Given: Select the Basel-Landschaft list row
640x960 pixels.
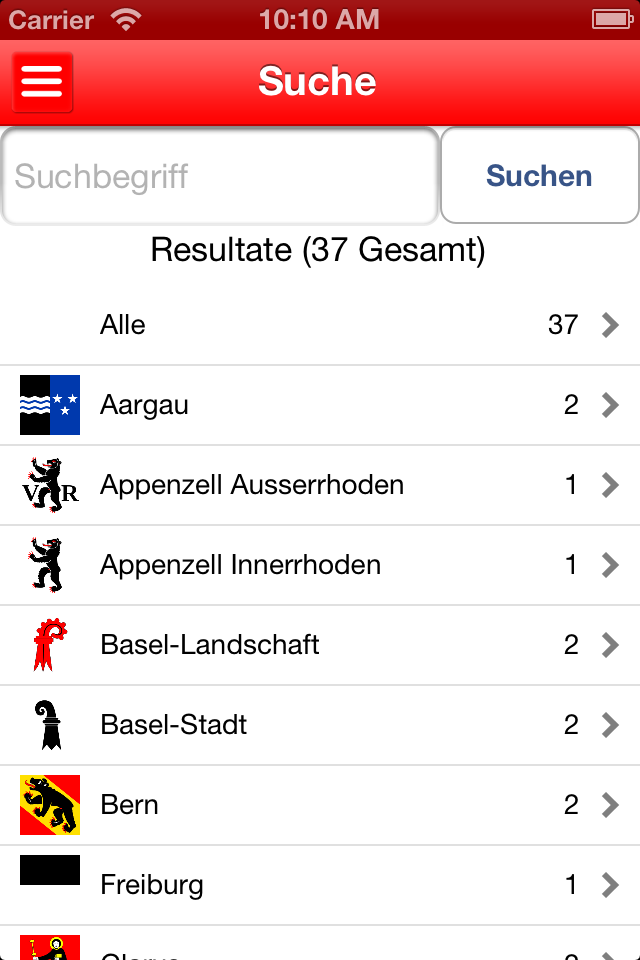Looking at the screenshot, I should tap(300, 644).
